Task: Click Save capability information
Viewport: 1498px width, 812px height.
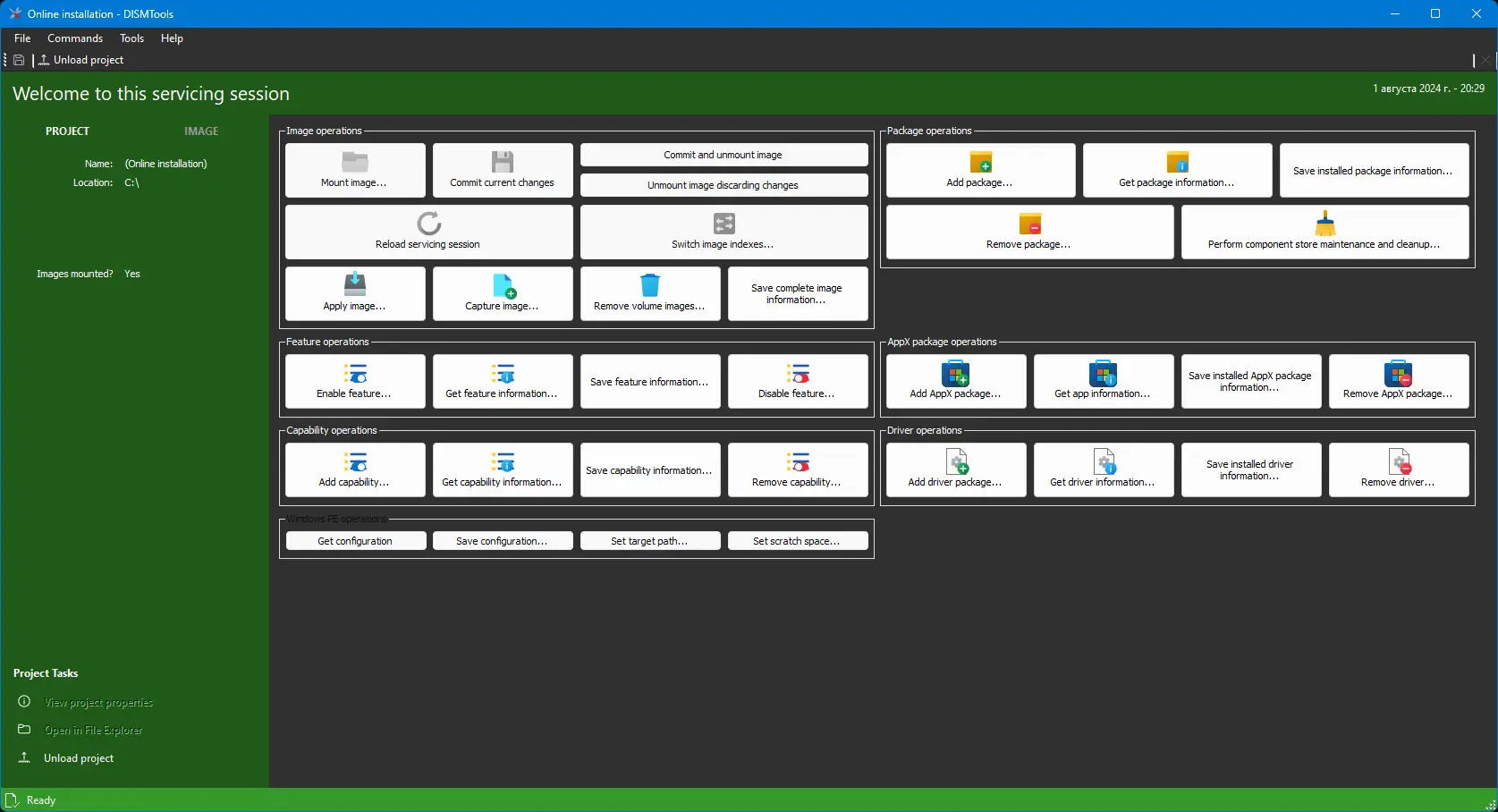Action: [x=650, y=469]
